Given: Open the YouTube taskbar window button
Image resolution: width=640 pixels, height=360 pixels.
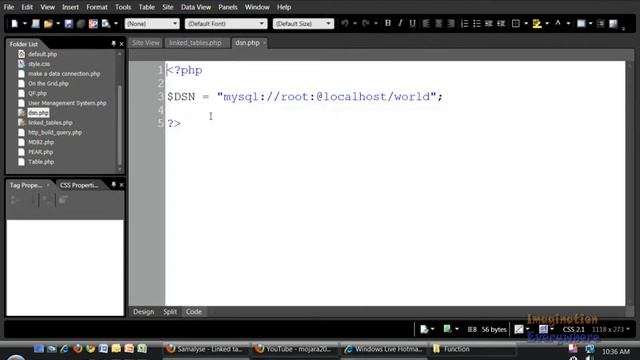Looking at the screenshot, I should click(294, 349).
